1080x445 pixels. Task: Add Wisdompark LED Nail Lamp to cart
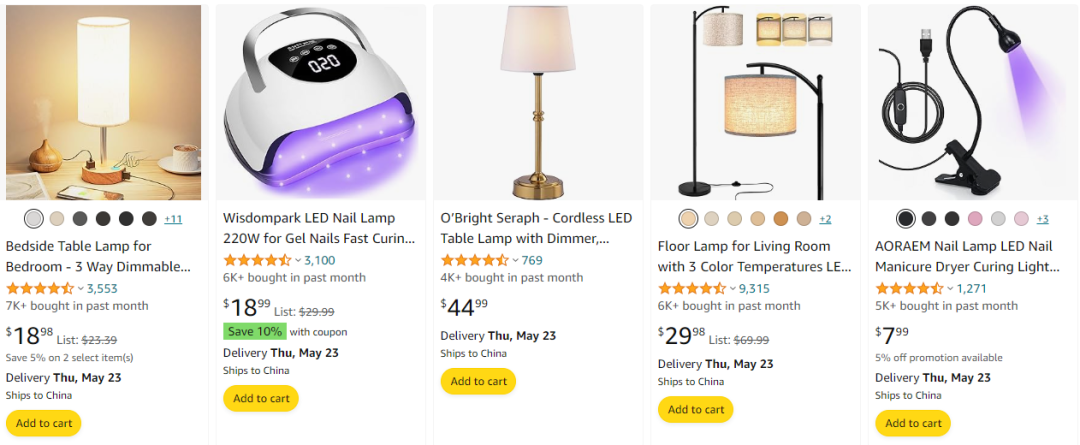coord(261,398)
